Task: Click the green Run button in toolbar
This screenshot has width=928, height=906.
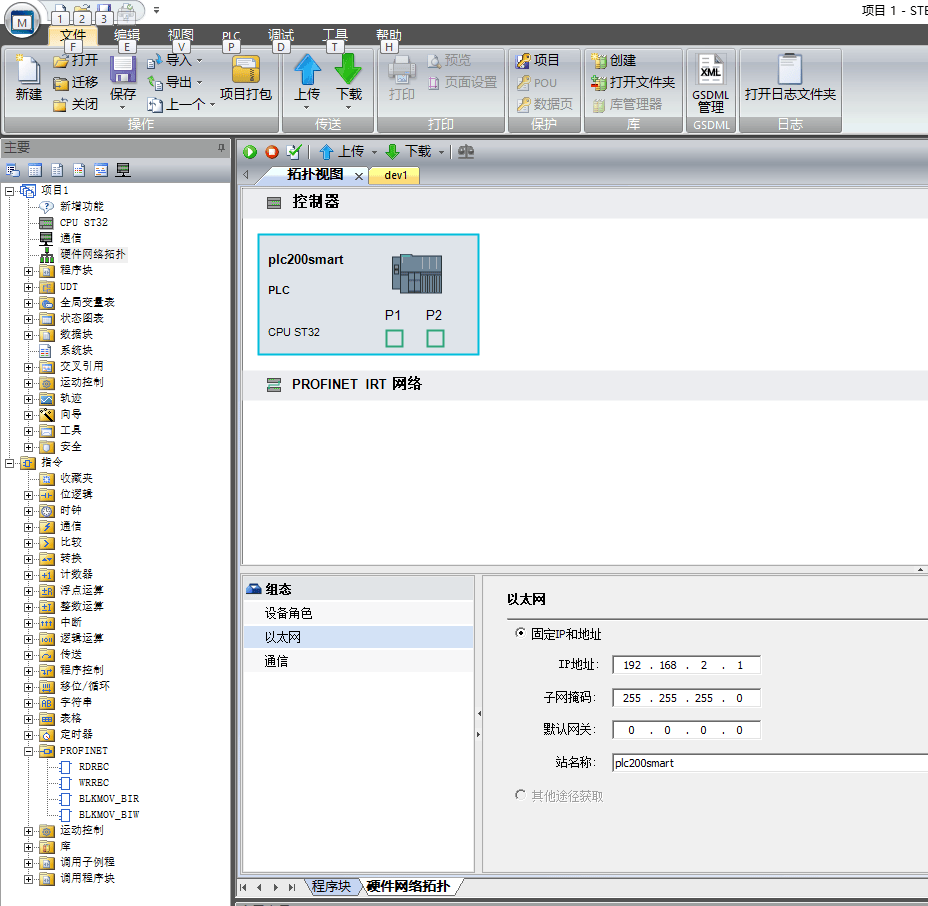Action: [x=250, y=152]
